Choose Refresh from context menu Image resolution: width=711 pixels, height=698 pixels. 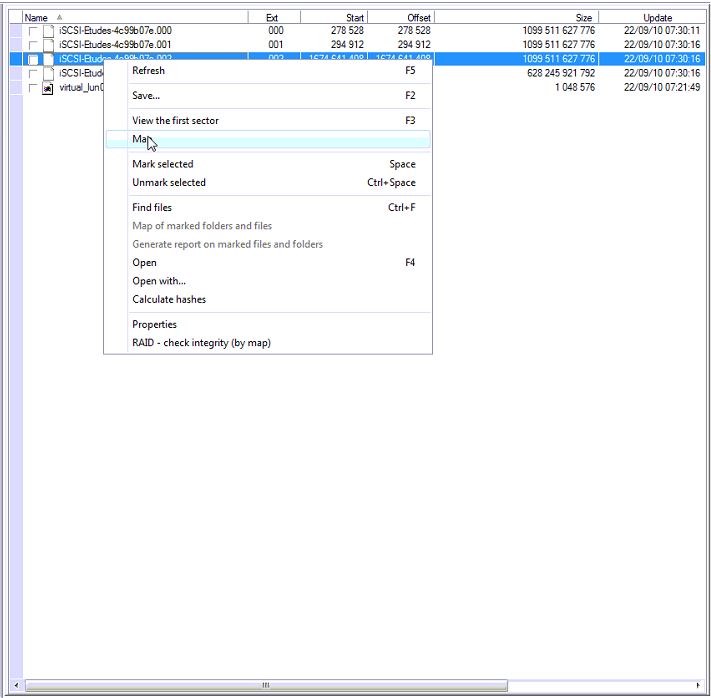[268, 71]
